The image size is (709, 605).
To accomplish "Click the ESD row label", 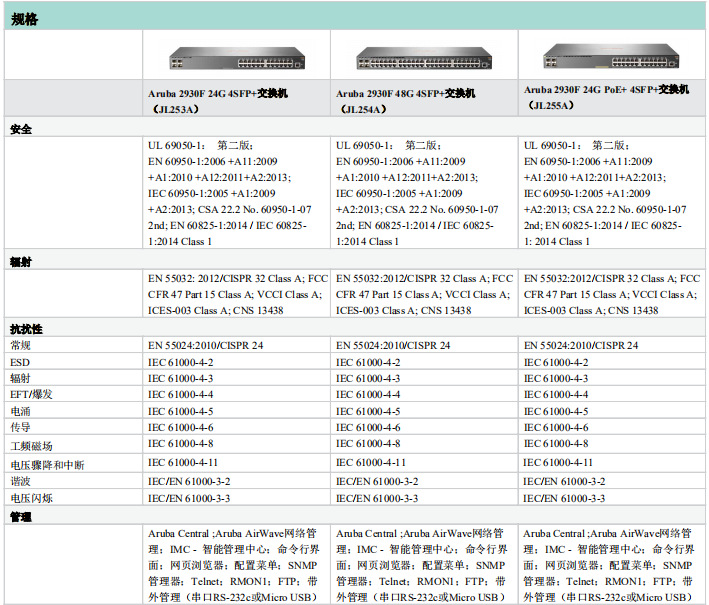I will tap(20, 363).
